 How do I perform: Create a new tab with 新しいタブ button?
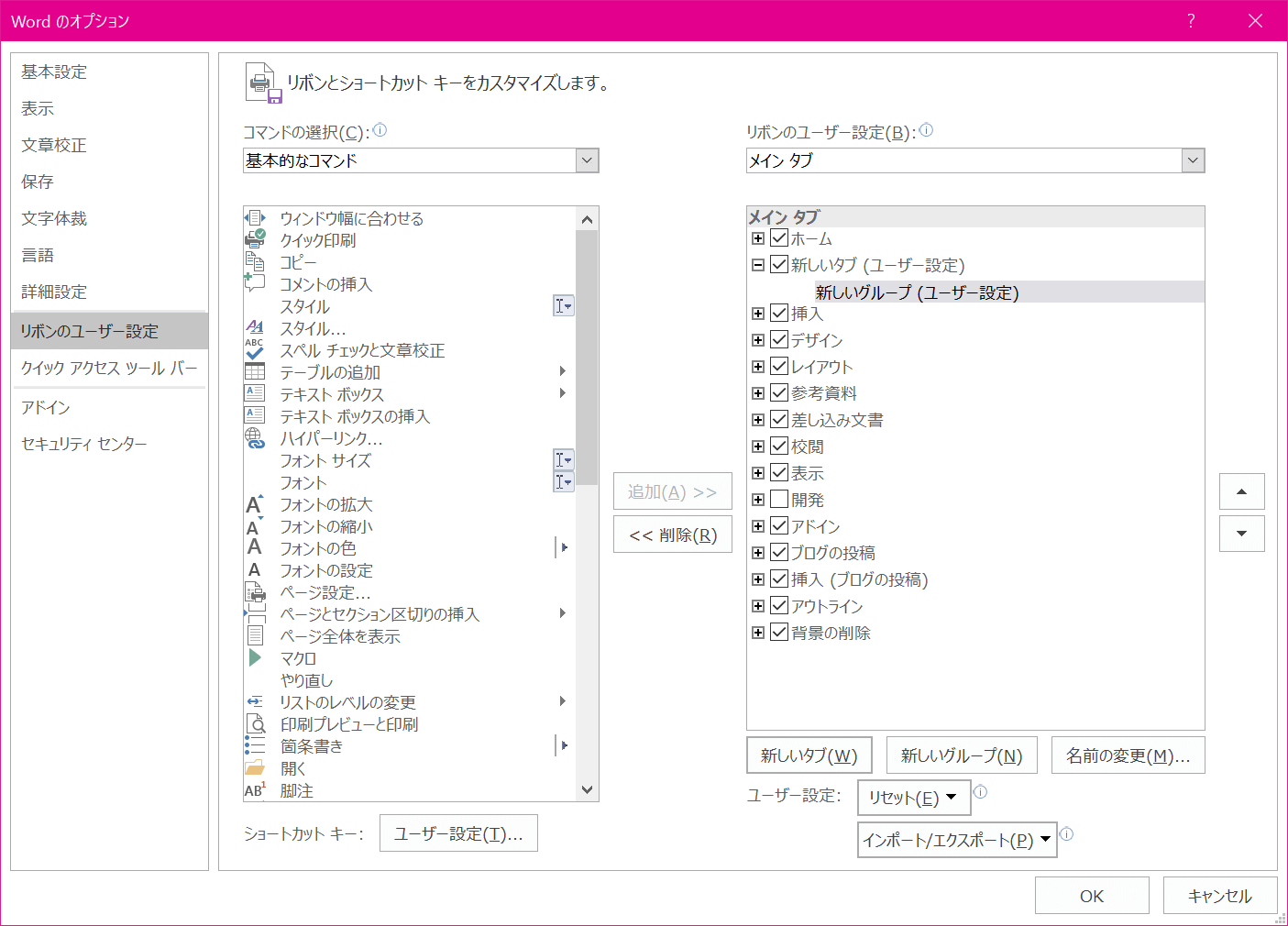(x=809, y=755)
